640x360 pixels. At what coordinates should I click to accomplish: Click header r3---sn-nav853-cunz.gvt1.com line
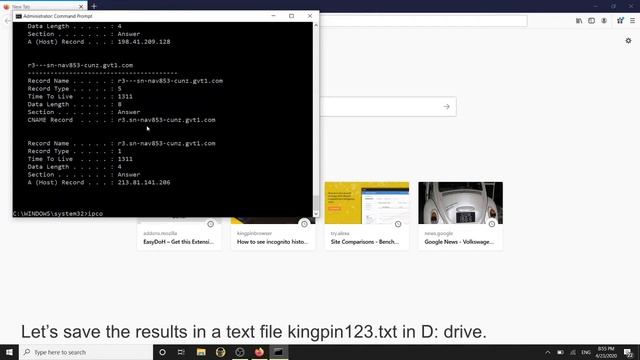[x=80, y=65]
